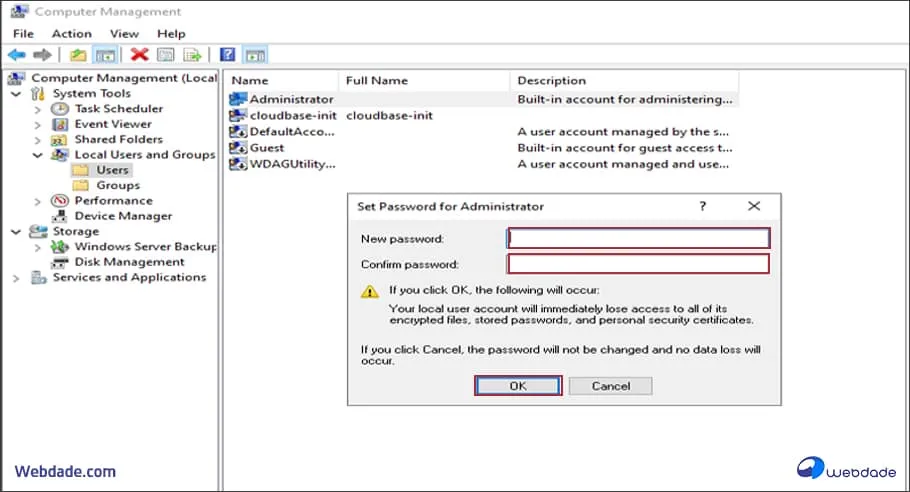
Task: Collapse the Local Users and Groups node
Action: tap(38, 155)
